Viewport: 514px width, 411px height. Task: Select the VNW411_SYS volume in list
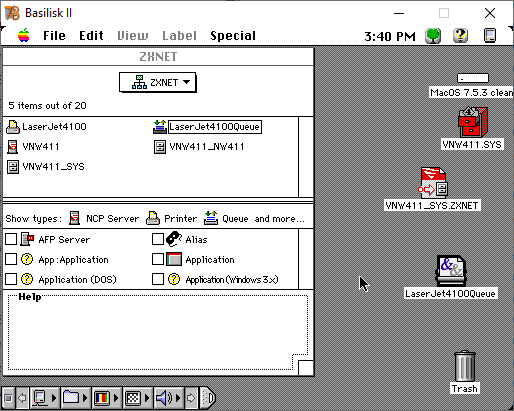(46, 167)
